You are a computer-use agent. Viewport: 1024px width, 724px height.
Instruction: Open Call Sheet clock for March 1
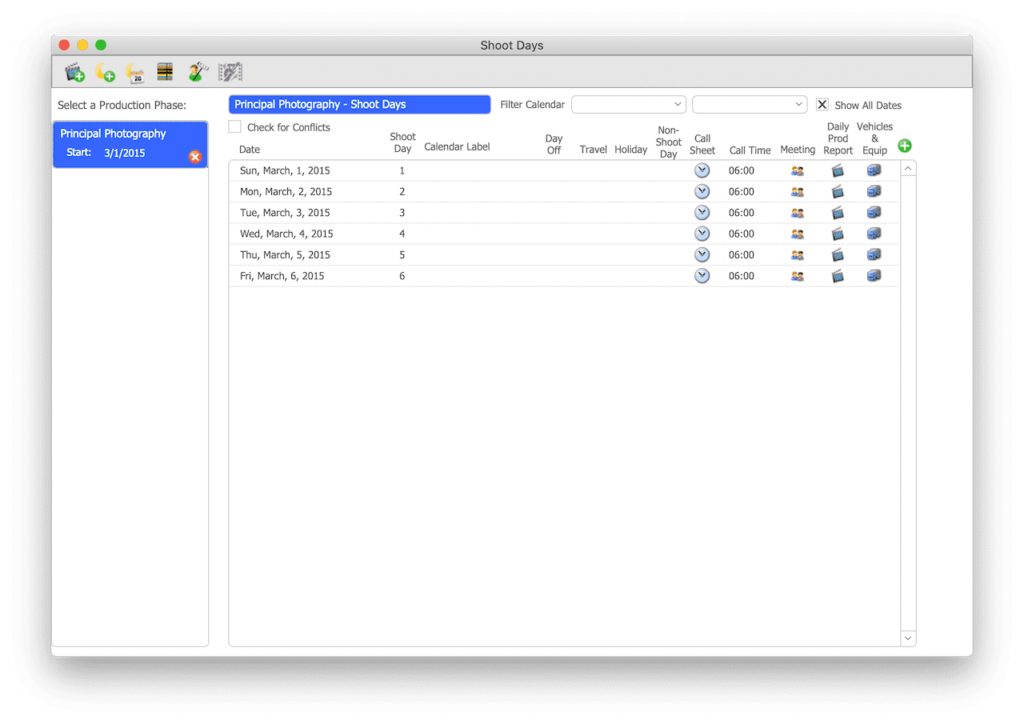pyautogui.click(x=702, y=171)
